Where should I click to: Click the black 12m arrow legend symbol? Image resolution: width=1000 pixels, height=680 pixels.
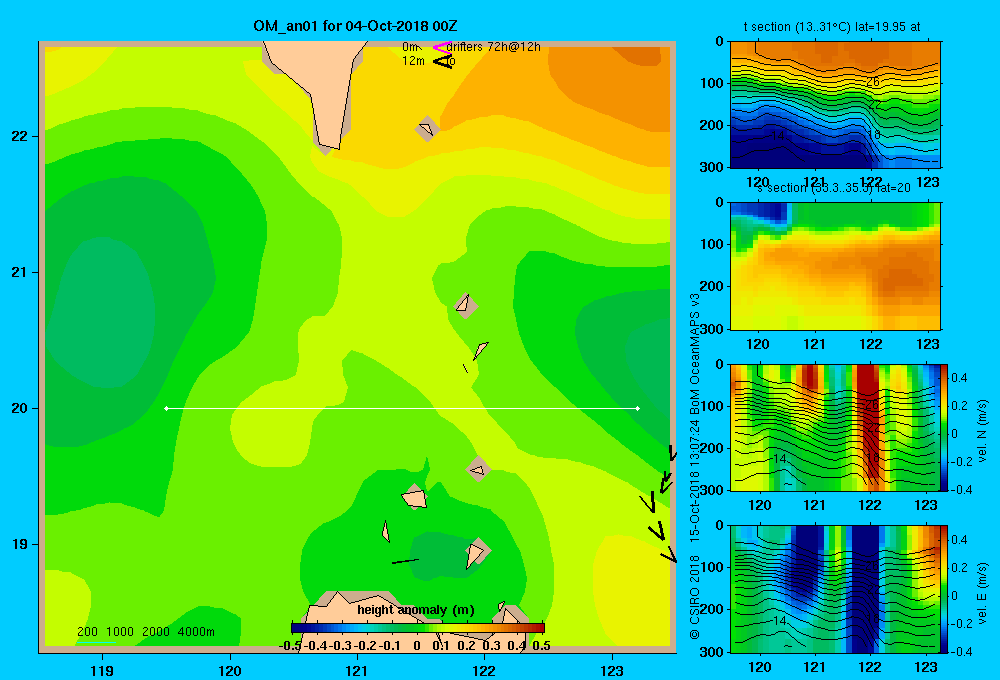443,61
